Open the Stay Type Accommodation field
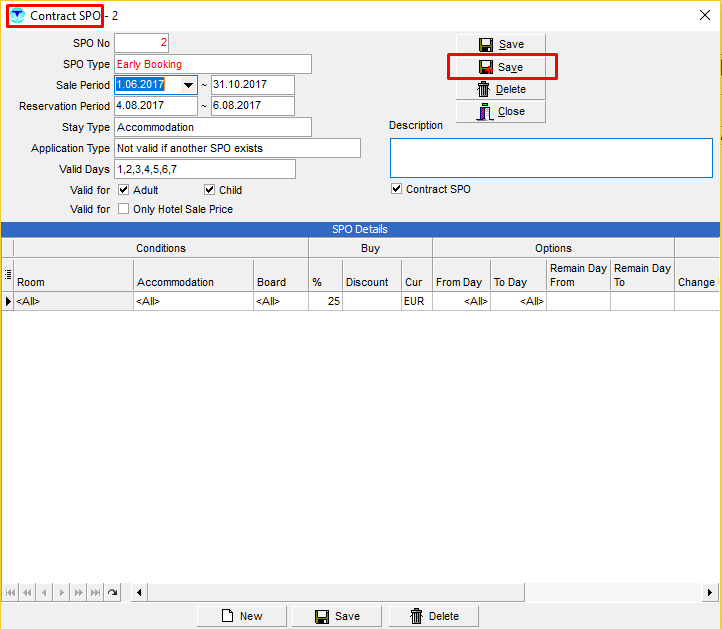 coord(213,127)
